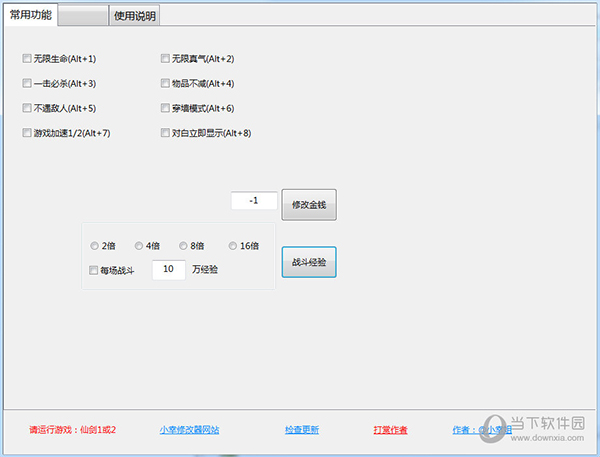Enable 游戏加速1/2 (Alt+7) checkbox
600x457 pixels.
pos(27,132)
